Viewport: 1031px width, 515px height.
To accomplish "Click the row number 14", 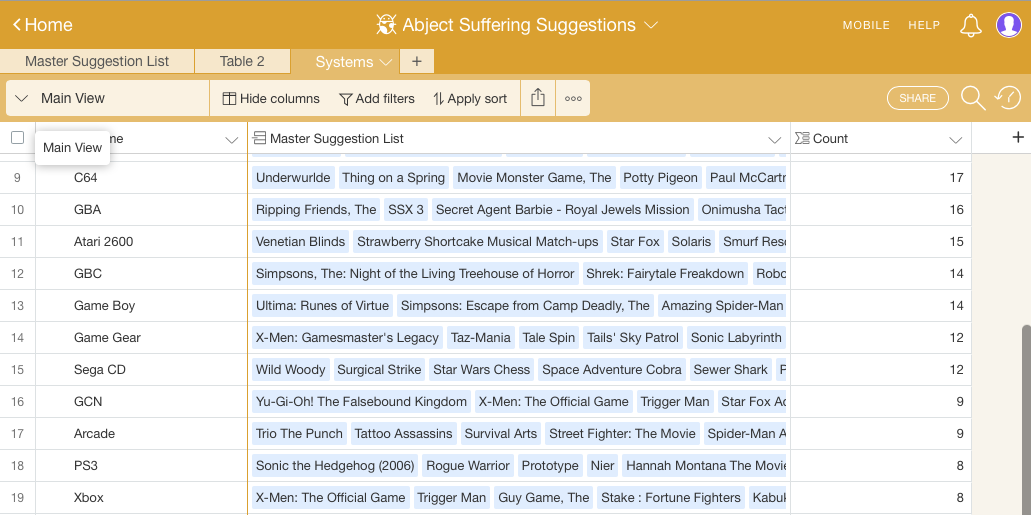I will pos(18,337).
